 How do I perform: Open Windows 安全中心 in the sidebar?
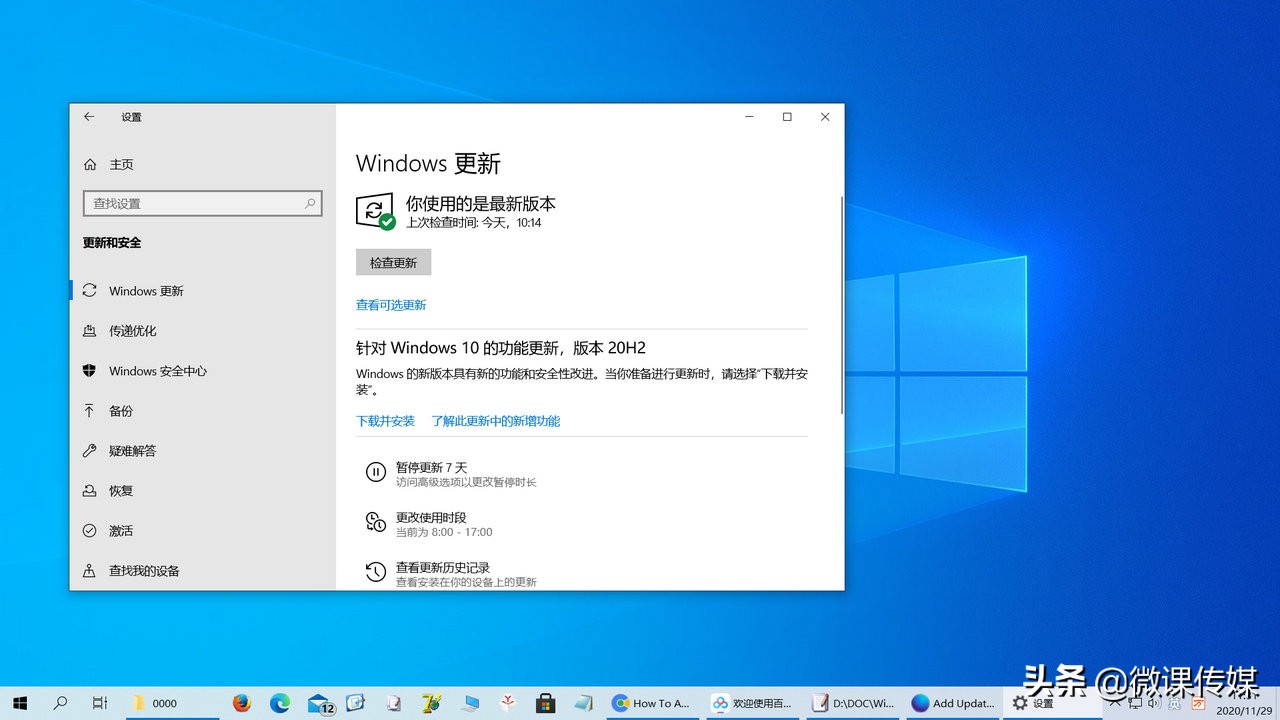click(157, 371)
